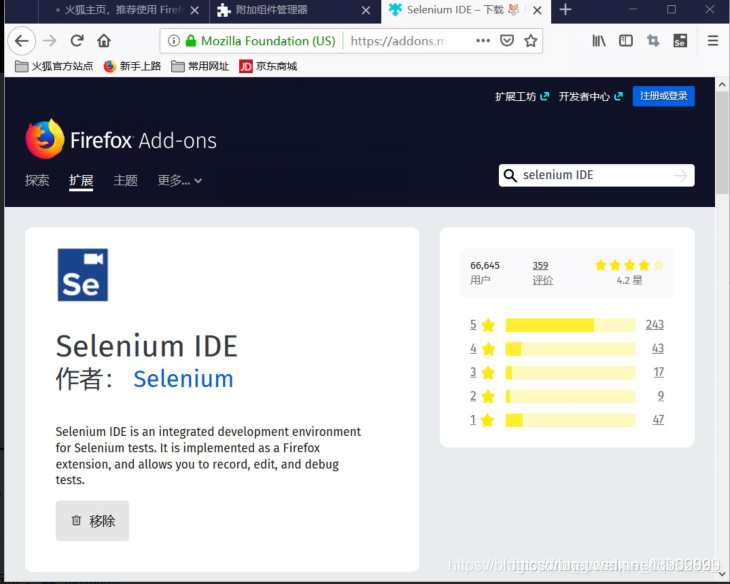Click the Selenium IDE Se logo thumbnail
This screenshot has height=584, width=730.
pyautogui.click(x=83, y=275)
